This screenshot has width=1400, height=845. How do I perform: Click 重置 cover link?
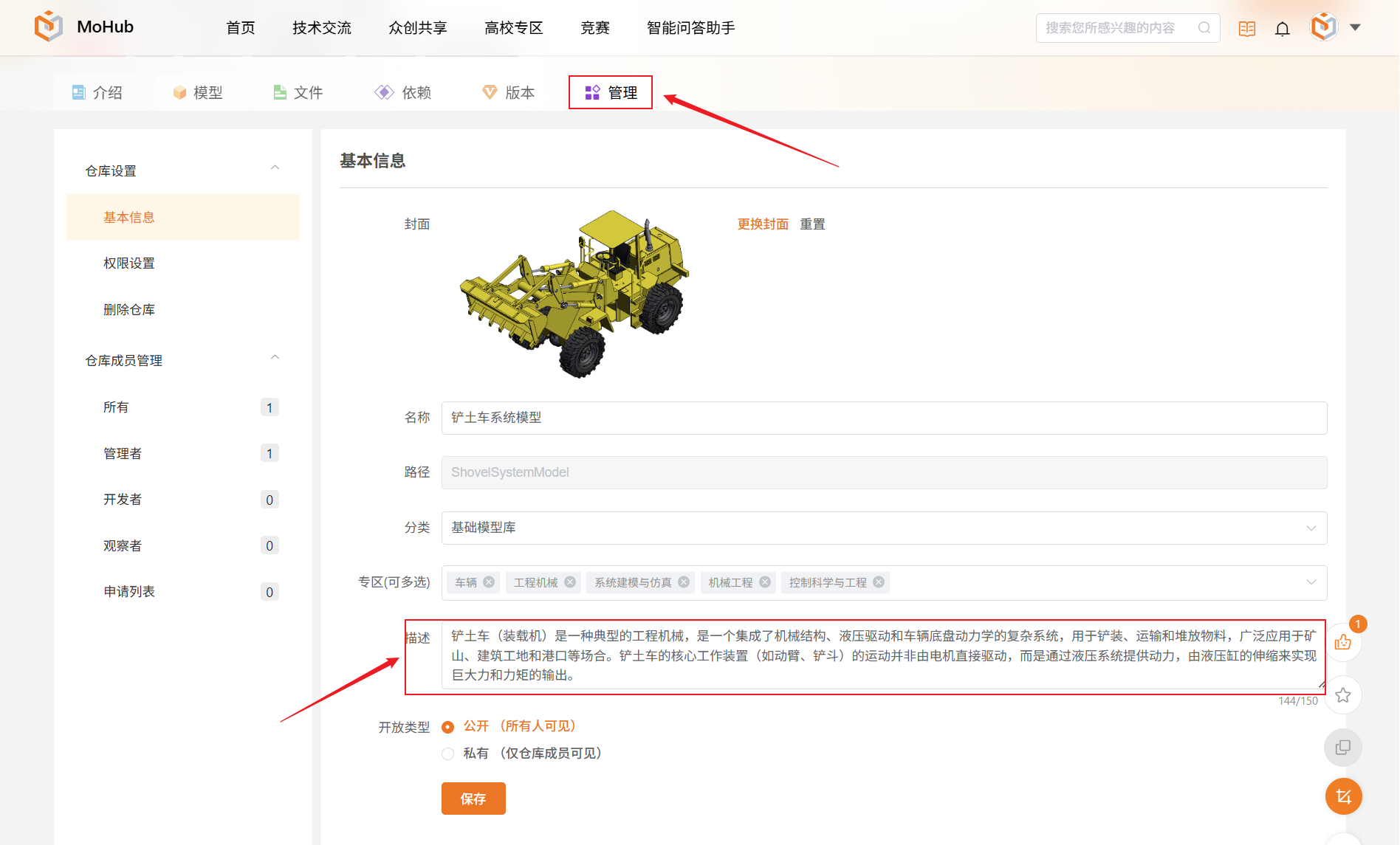point(812,224)
